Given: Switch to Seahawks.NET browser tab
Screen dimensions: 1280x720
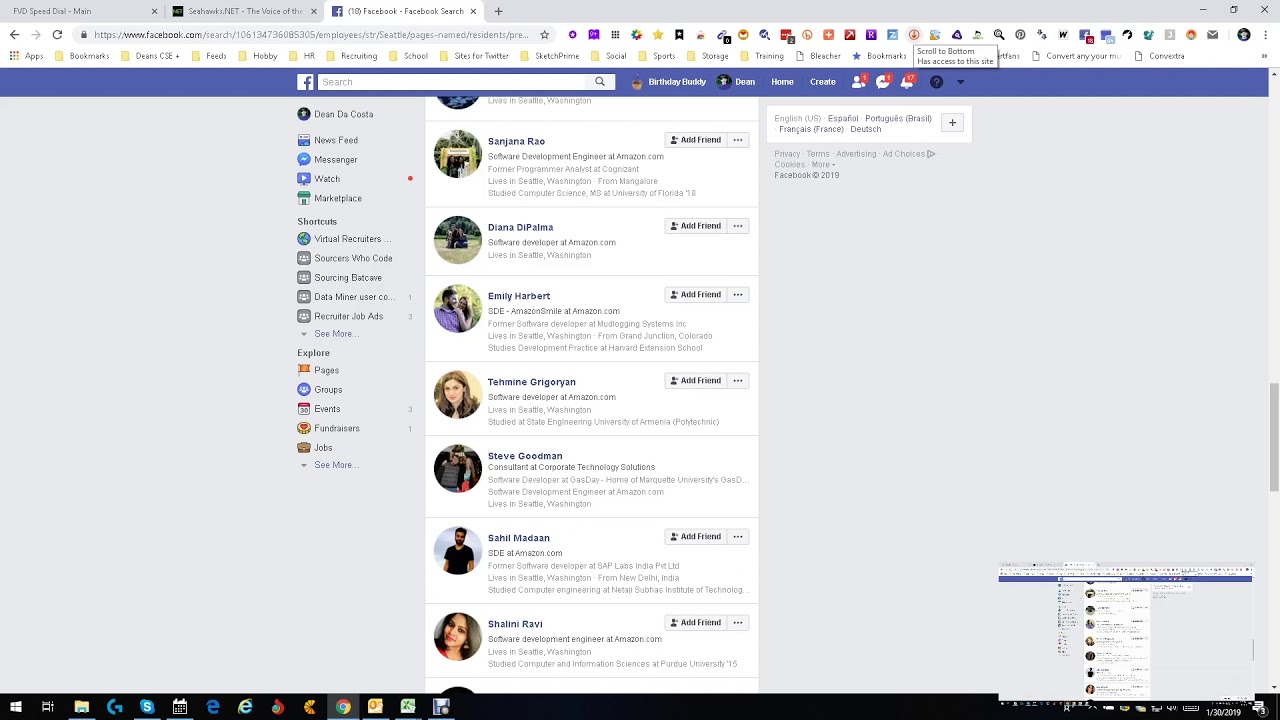Looking at the screenshot, I should pyautogui.click(x=246, y=11).
